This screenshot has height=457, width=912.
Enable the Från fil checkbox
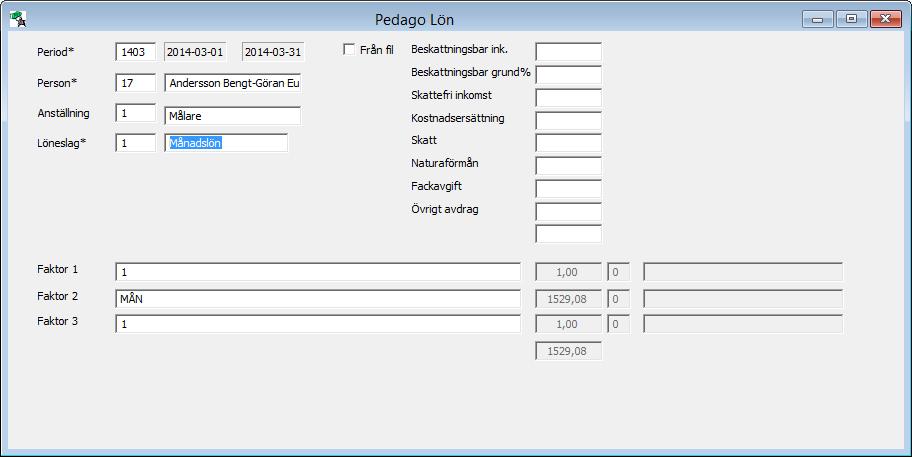[349, 49]
